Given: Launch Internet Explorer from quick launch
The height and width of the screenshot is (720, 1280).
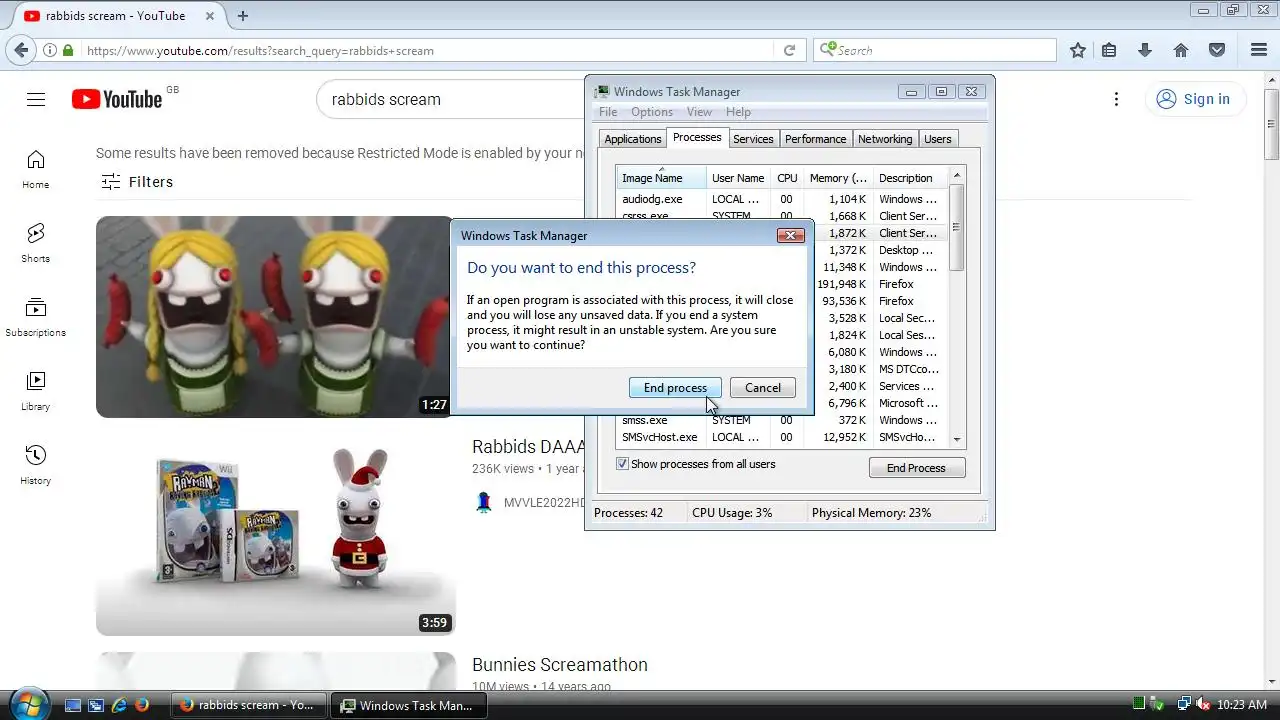Looking at the screenshot, I should point(119,705).
